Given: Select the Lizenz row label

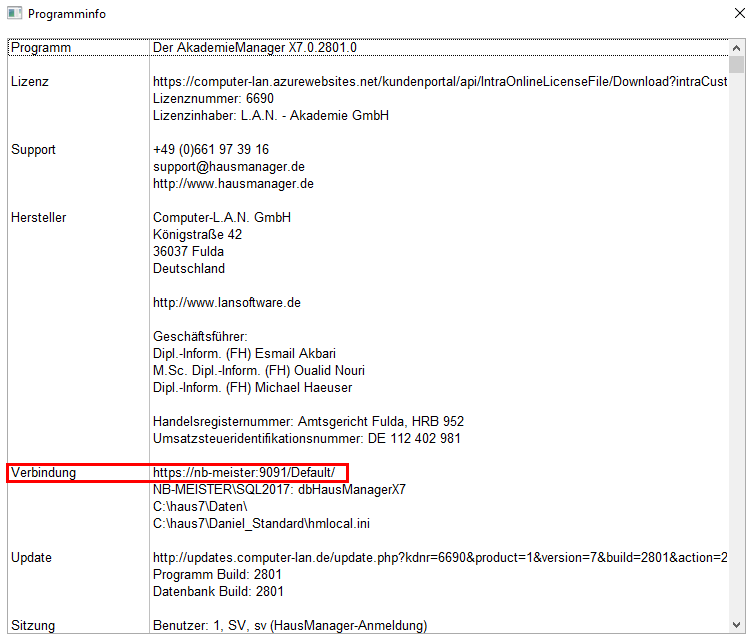Looking at the screenshot, I should [30, 81].
